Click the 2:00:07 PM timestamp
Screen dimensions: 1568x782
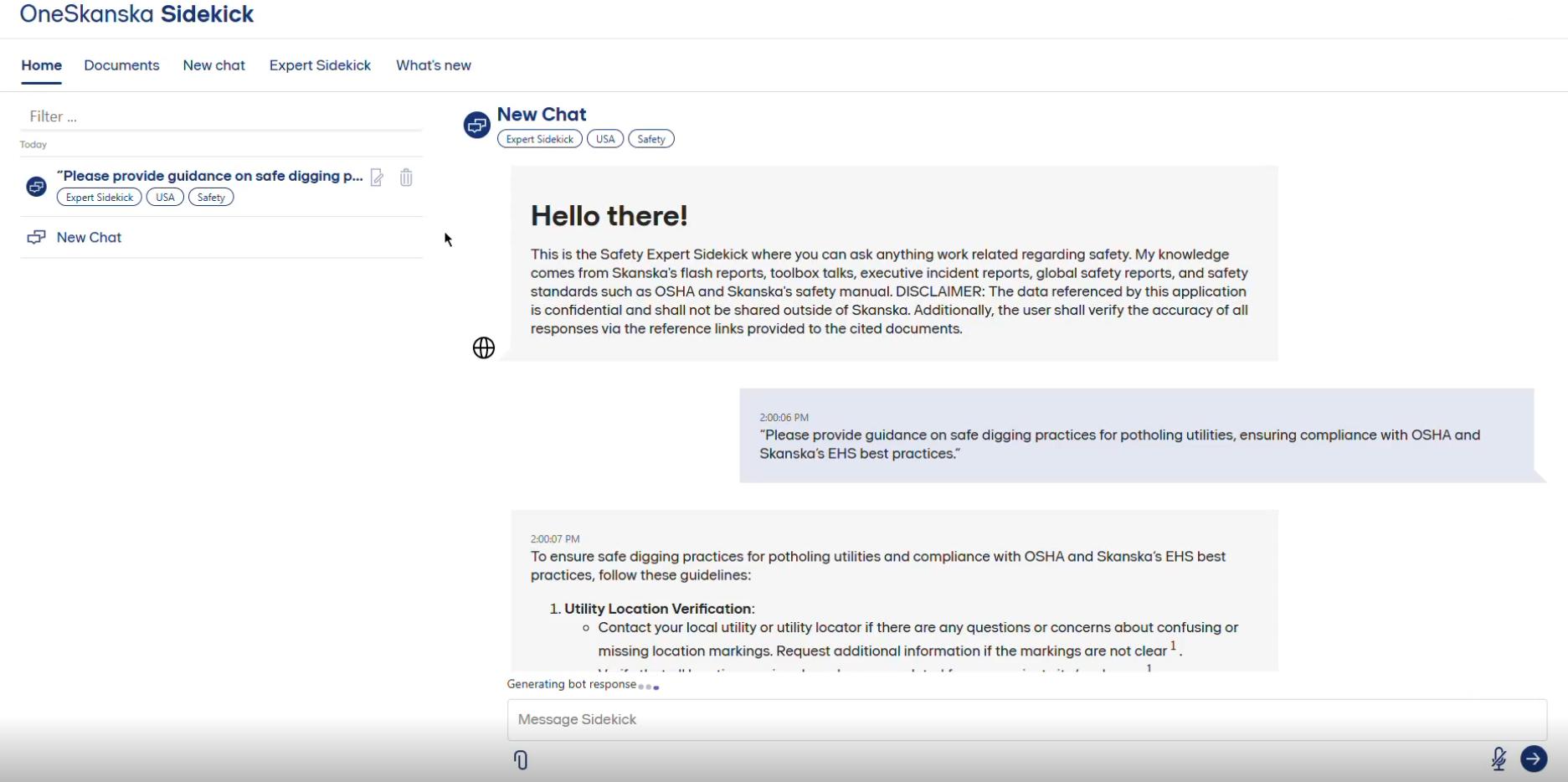[555, 538]
